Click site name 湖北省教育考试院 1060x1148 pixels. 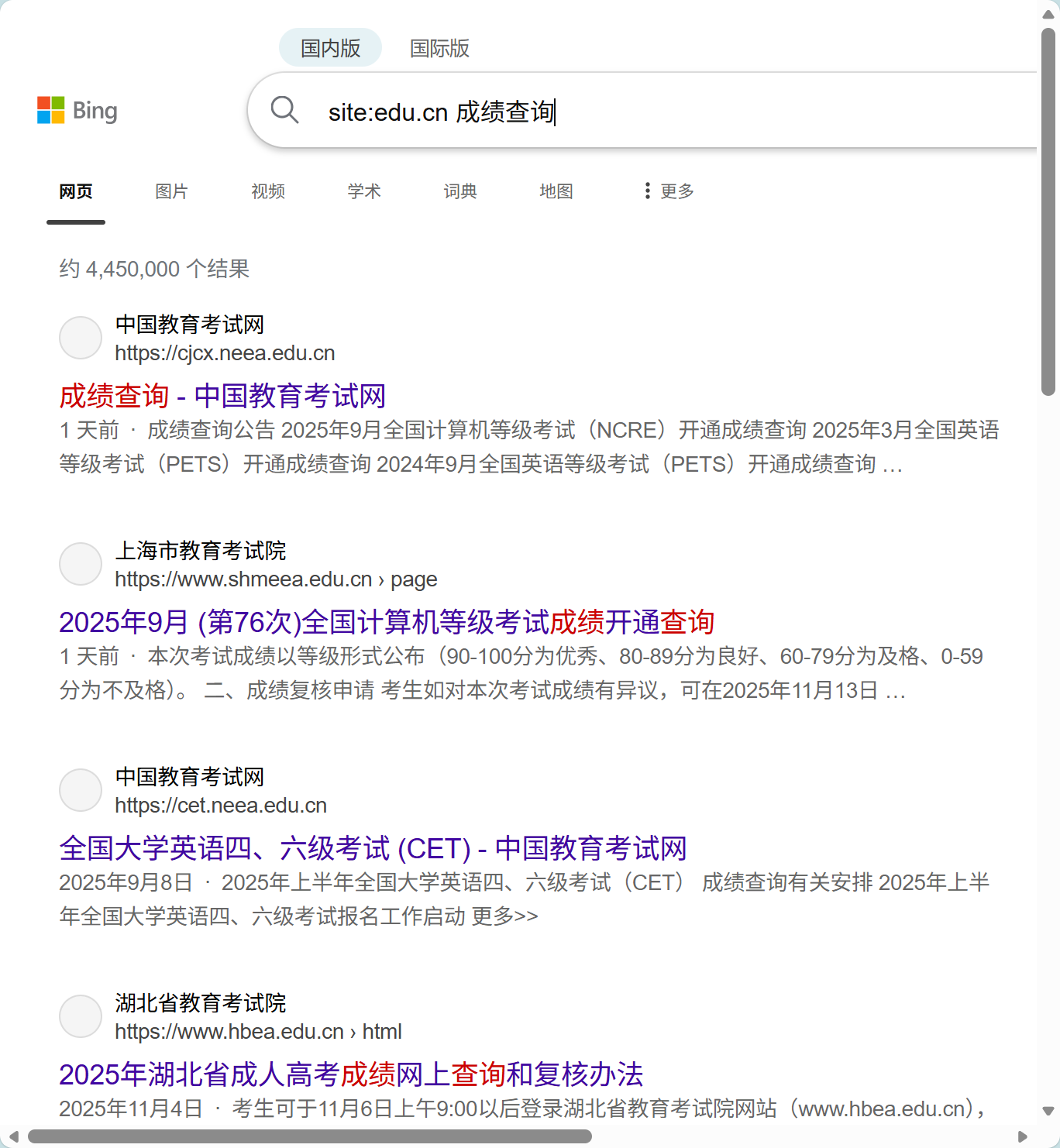(x=201, y=1003)
